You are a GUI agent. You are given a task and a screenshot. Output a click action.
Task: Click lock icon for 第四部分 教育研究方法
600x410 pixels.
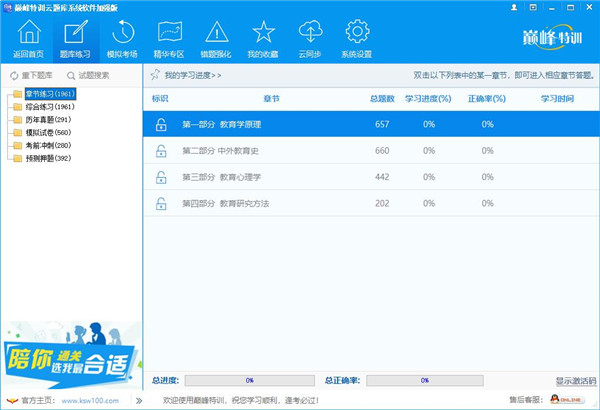coord(159,203)
